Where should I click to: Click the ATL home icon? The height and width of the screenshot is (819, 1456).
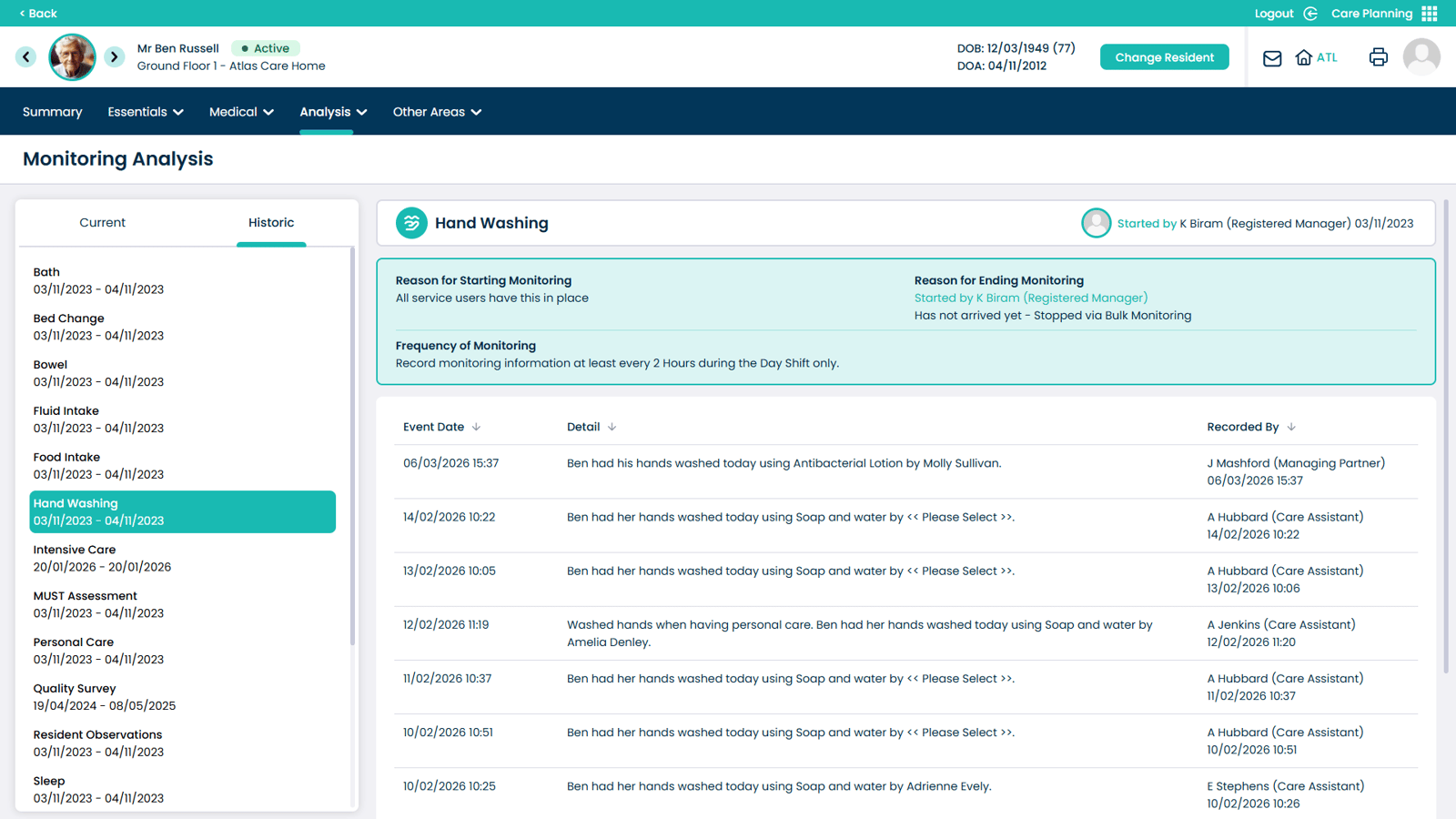1304,57
